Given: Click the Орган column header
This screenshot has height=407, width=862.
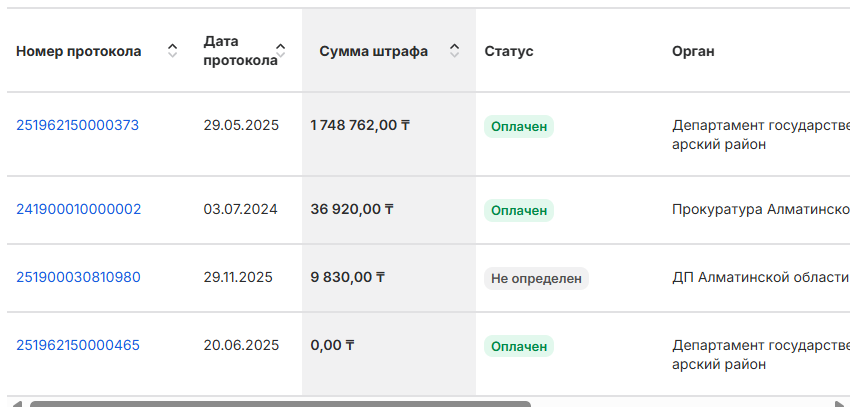Looking at the screenshot, I should pos(693,51).
